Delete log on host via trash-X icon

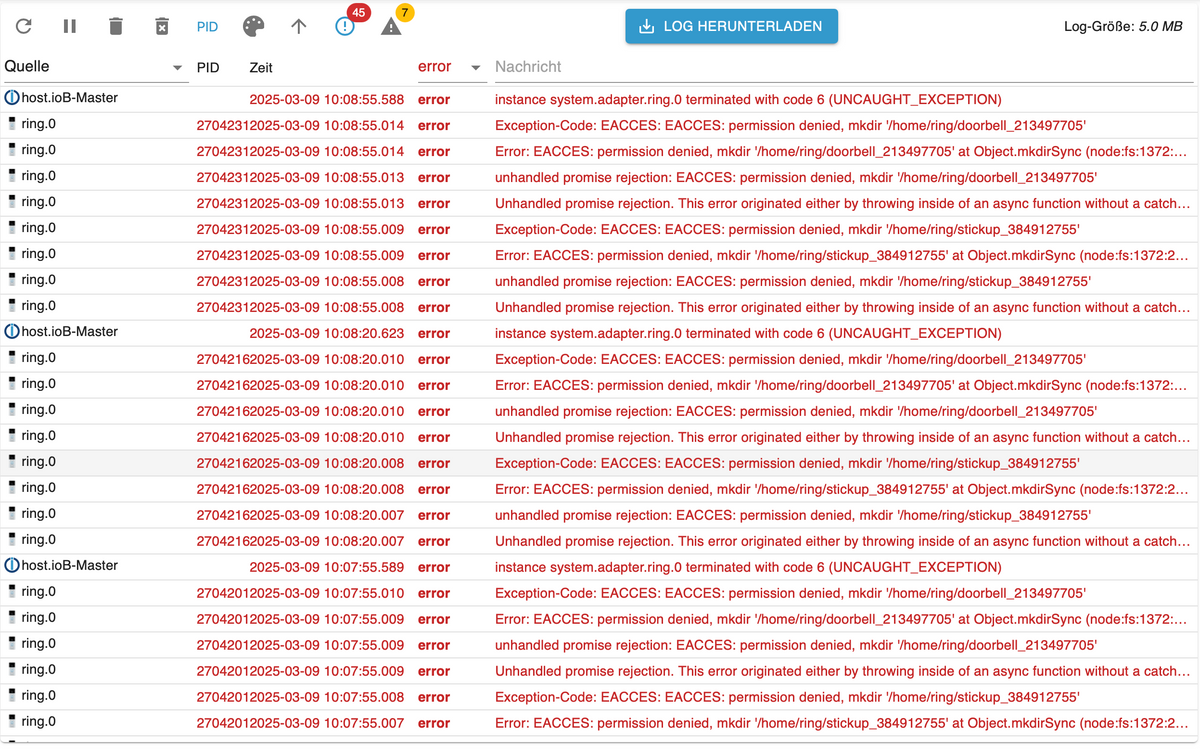162,26
